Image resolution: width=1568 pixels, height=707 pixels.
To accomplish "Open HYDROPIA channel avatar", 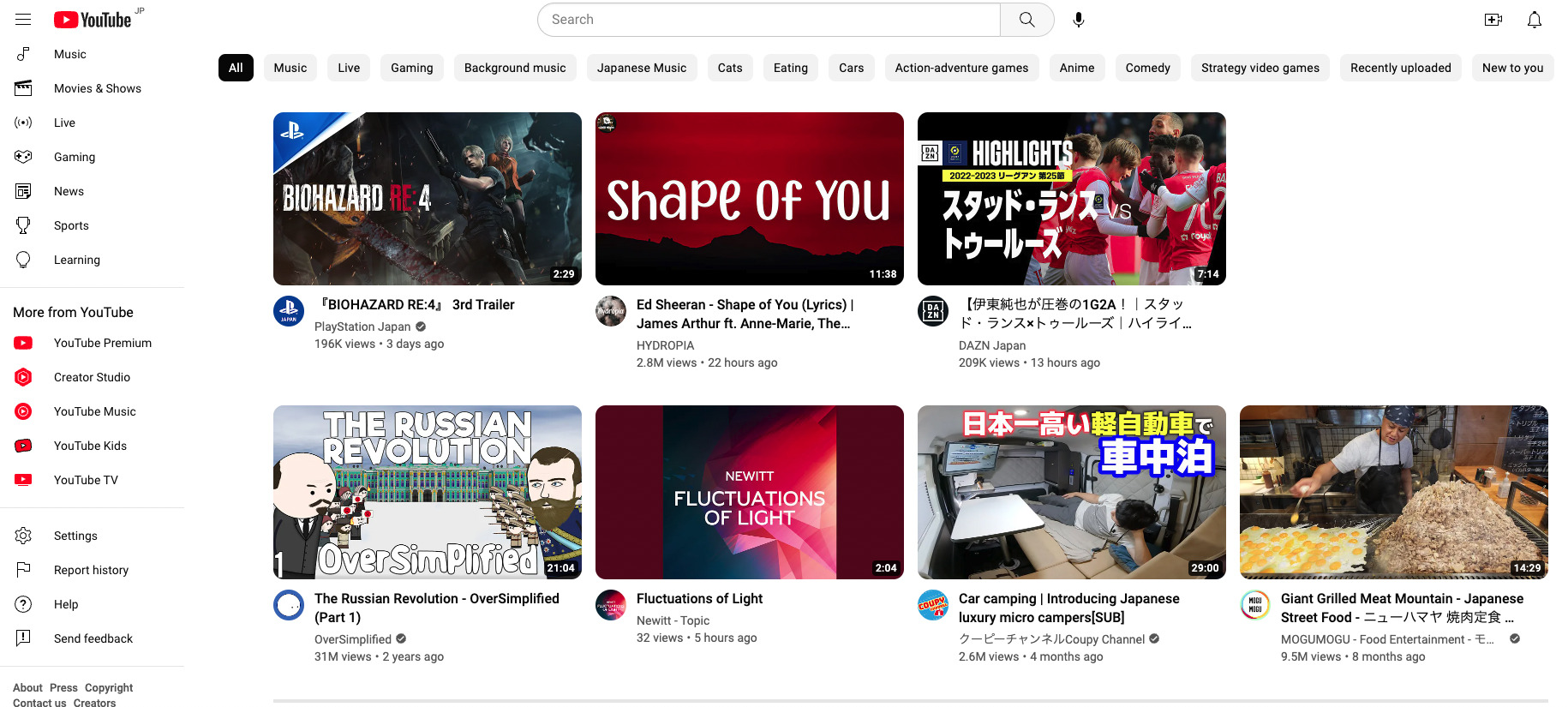I will (x=611, y=311).
